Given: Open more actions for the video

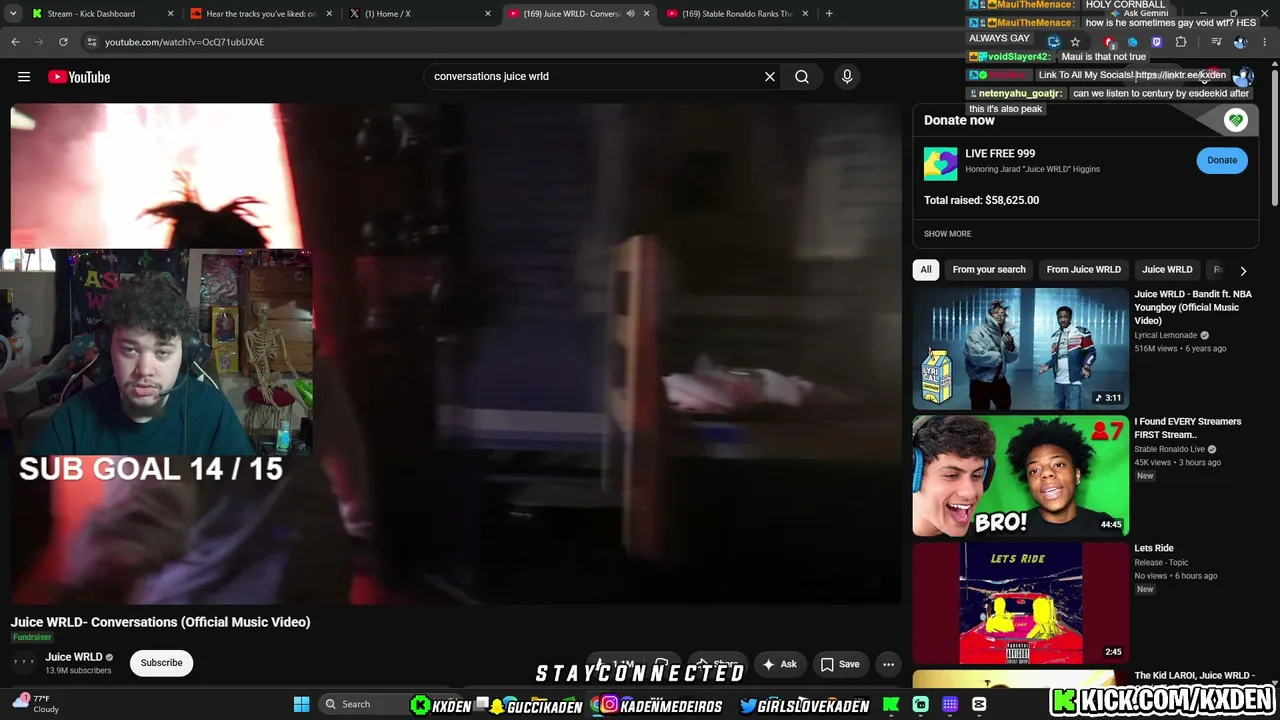Looking at the screenshot, I should pyautogui.click(x=888, y=664).
